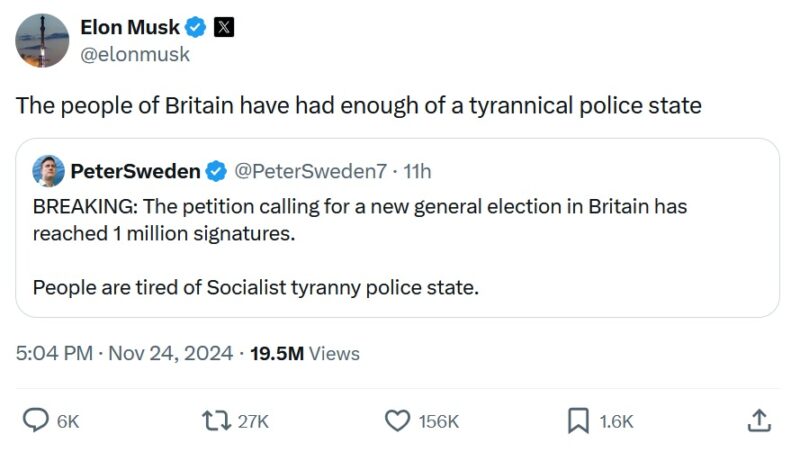Click the 5:04 PM Nov 24, 2024 timestamp

(x=124, y=353)
